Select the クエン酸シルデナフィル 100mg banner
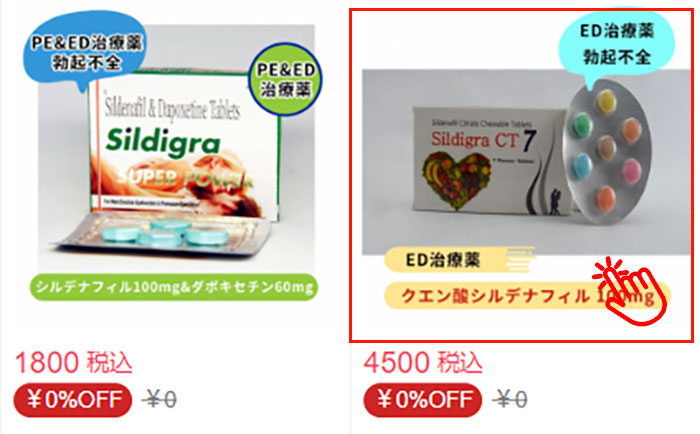This screenshot has width=700, height=434. pos(527,296)
